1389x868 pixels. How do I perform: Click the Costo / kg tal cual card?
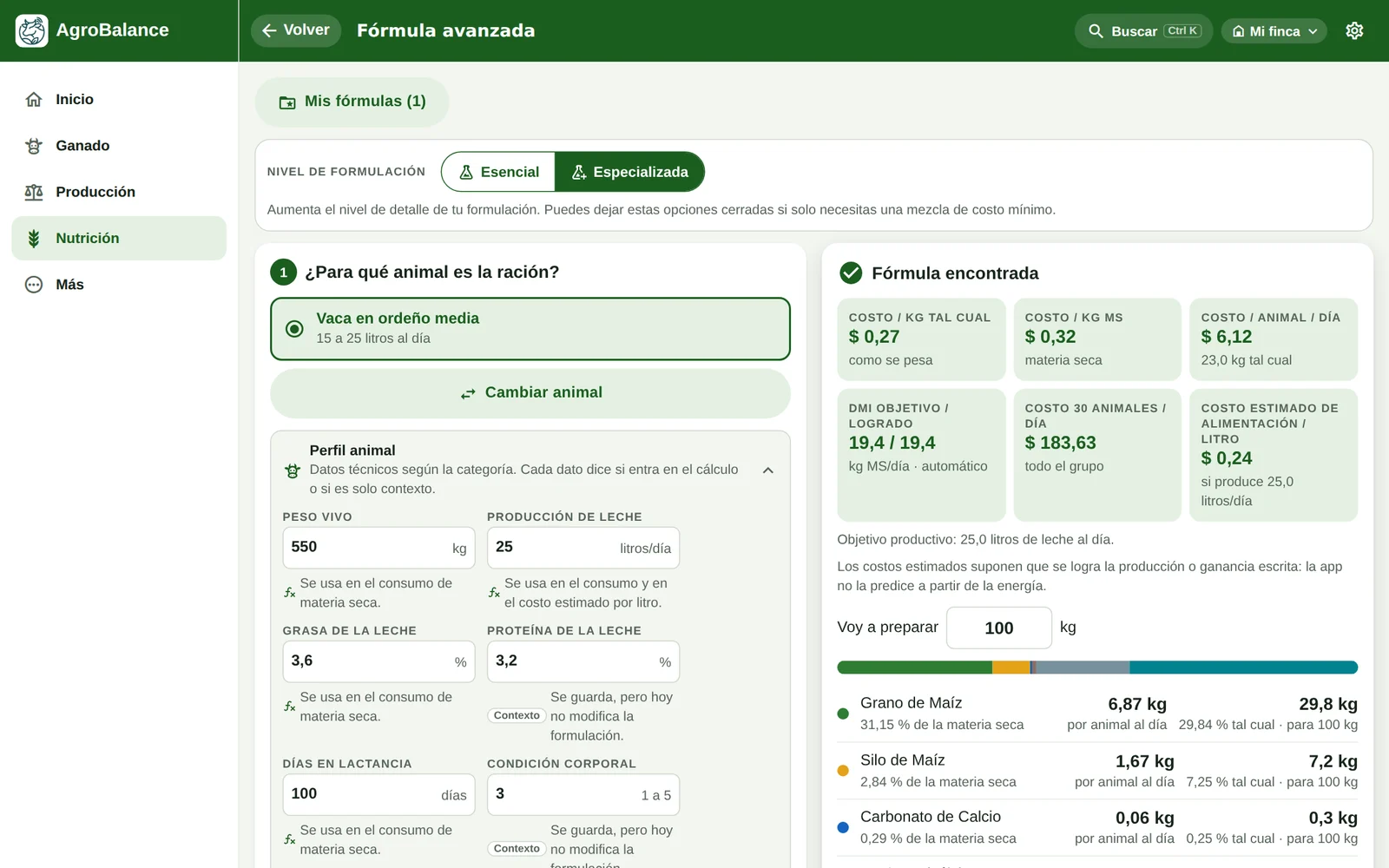click(x=921, y=339)
